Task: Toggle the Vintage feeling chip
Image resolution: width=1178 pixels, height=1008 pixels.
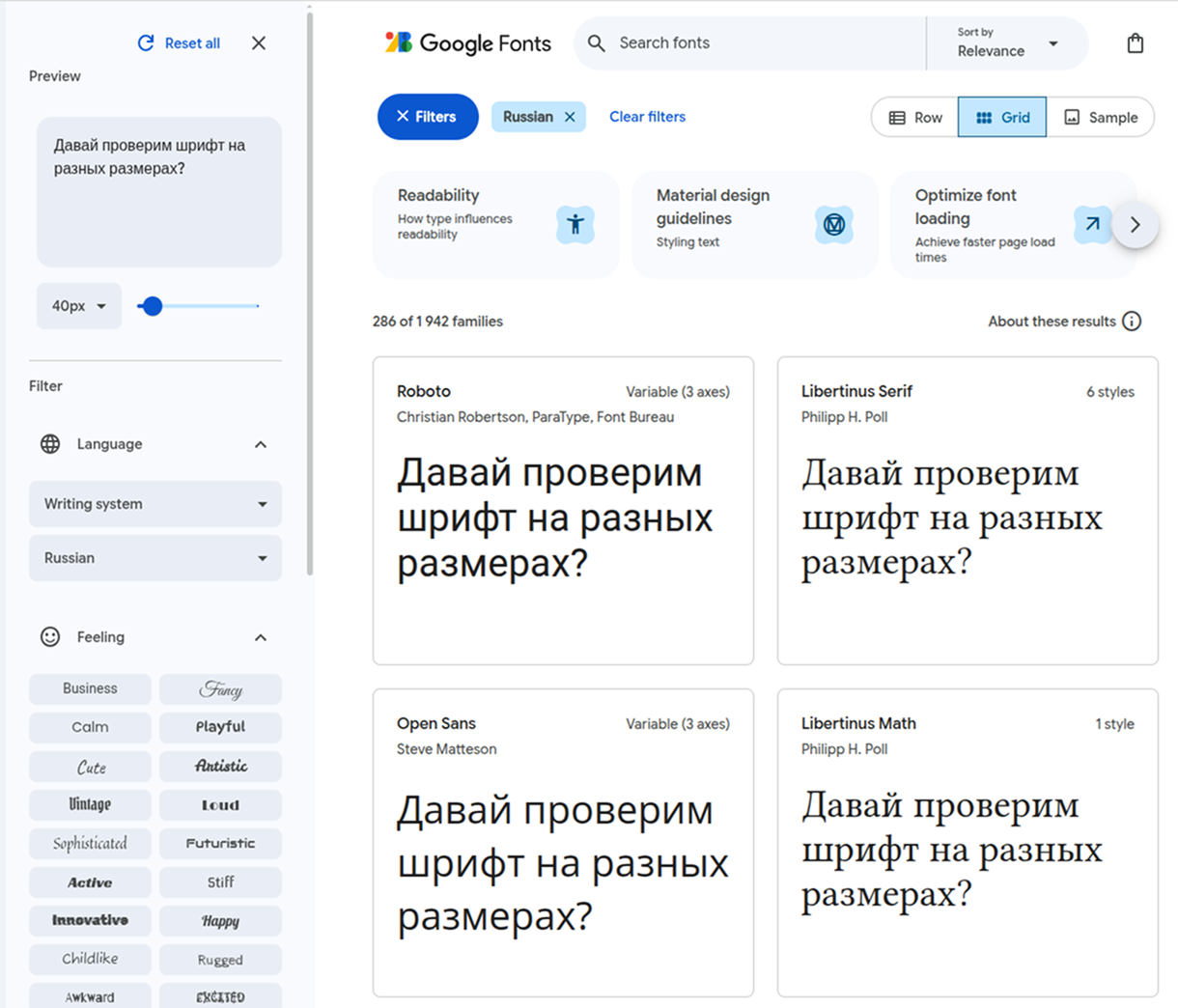Action: click(90, 804)
